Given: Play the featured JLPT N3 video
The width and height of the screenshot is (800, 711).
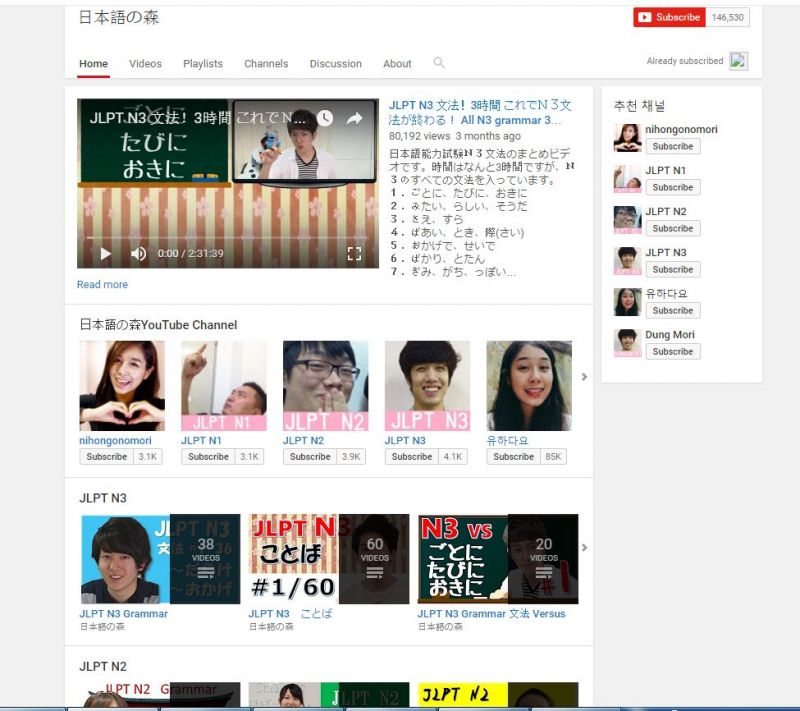Looking at the screenshot, I should [106, 253].
